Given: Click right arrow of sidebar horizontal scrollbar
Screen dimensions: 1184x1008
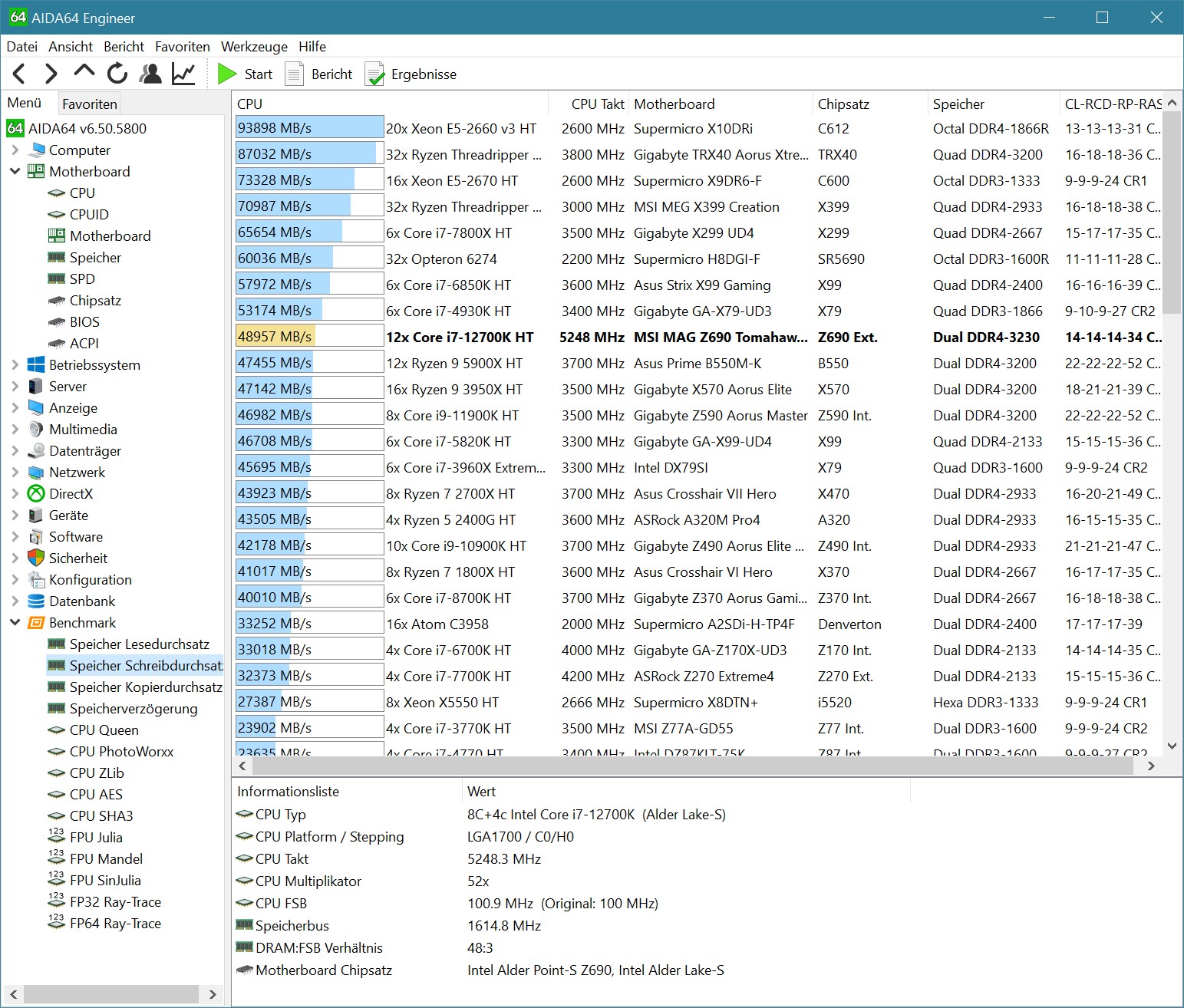Looking at the screenshot, I should pos(213,994).
